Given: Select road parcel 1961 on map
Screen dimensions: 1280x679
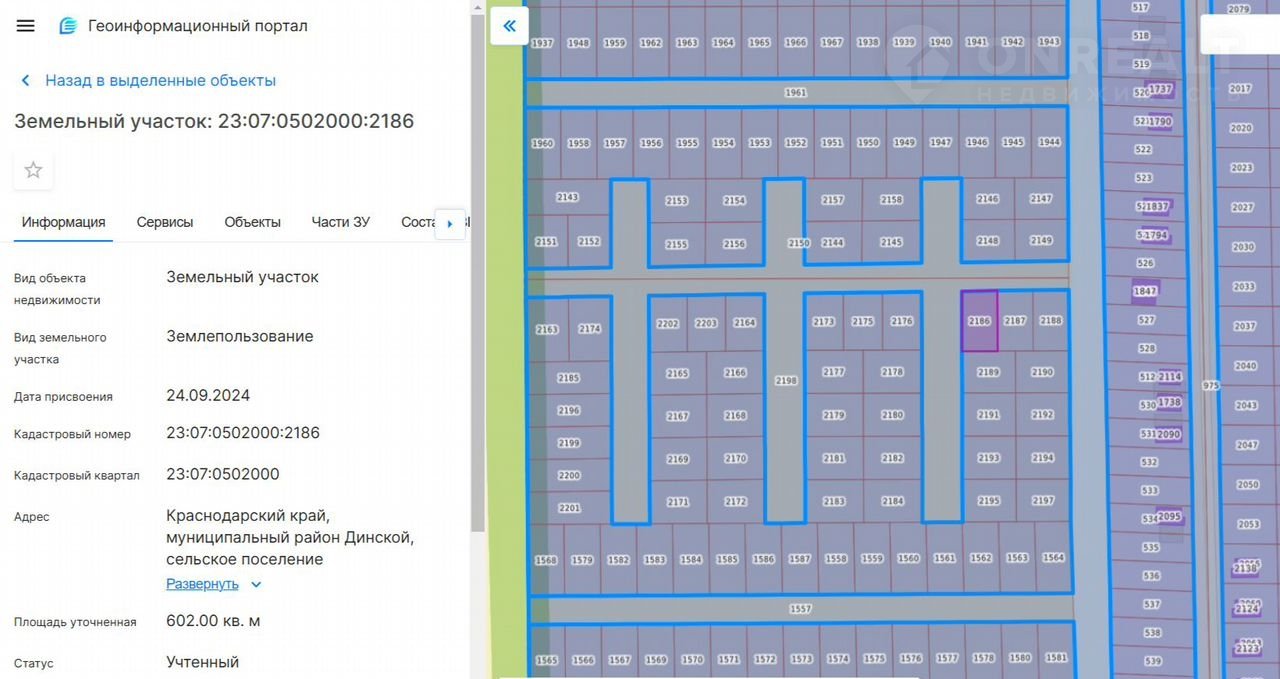Looking at the screenshot, I should pyautogui.click(x=796, y=93).
